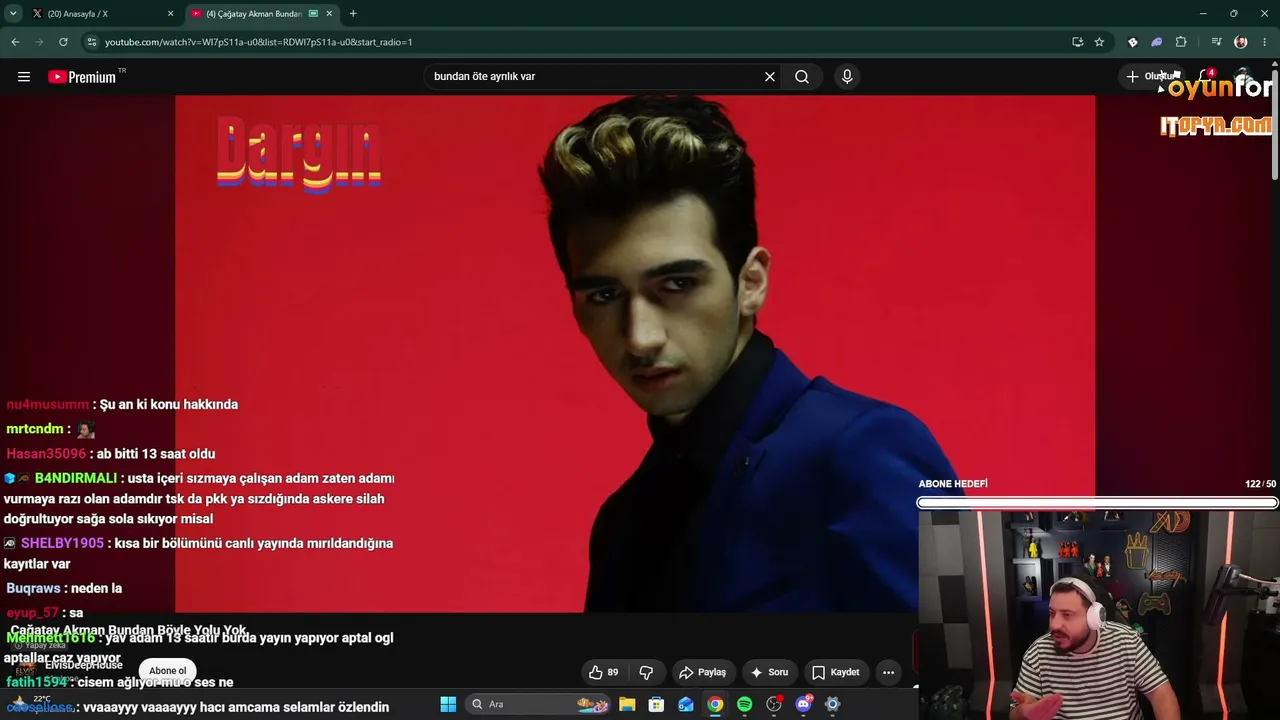Select the youtube.com URL in the address bar
This screenshot has width=1280, height=720.
pyautogui.click(x=258, y=42)
